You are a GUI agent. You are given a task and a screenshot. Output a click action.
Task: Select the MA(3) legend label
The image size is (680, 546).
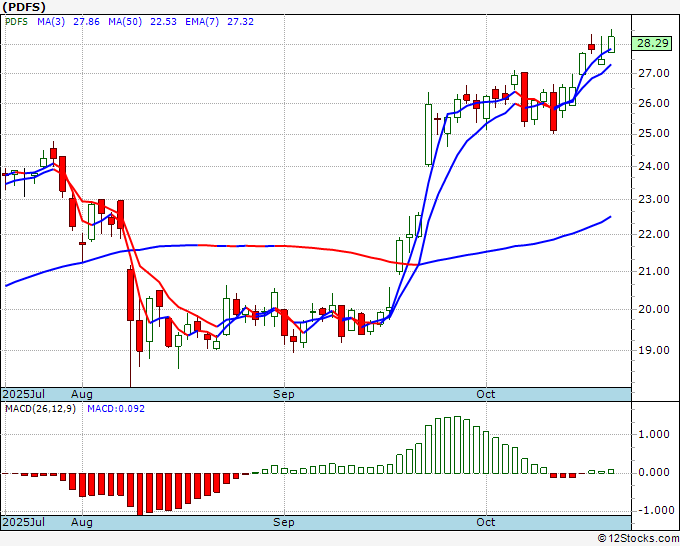click(51, 22)
